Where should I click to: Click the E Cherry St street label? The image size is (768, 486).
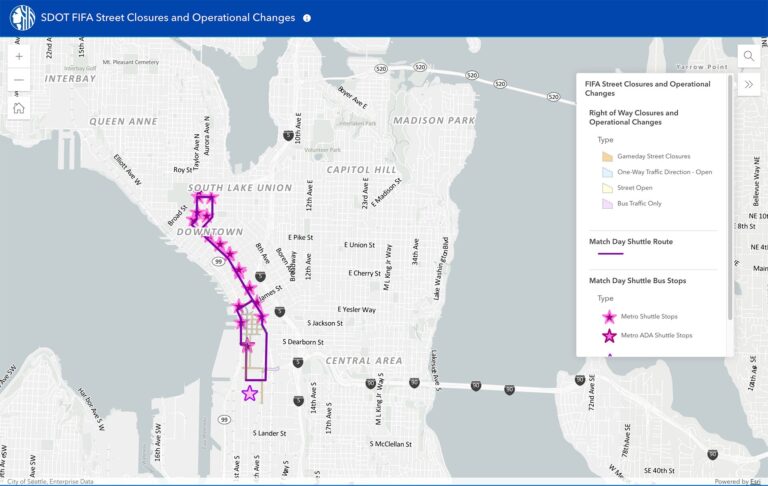click(x=364, y=273)
